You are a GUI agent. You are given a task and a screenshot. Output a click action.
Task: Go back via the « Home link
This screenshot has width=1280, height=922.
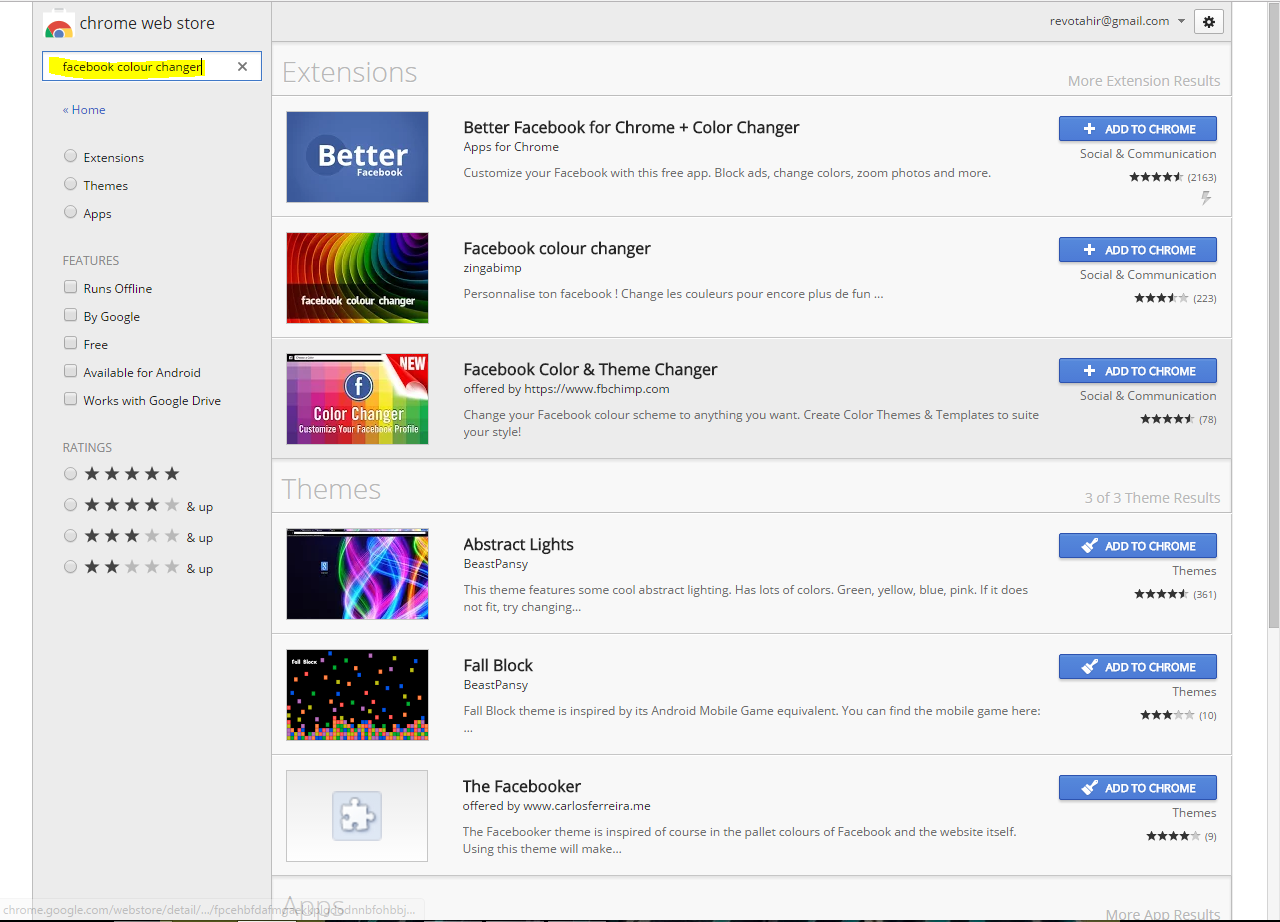click(x=84, y=110)
